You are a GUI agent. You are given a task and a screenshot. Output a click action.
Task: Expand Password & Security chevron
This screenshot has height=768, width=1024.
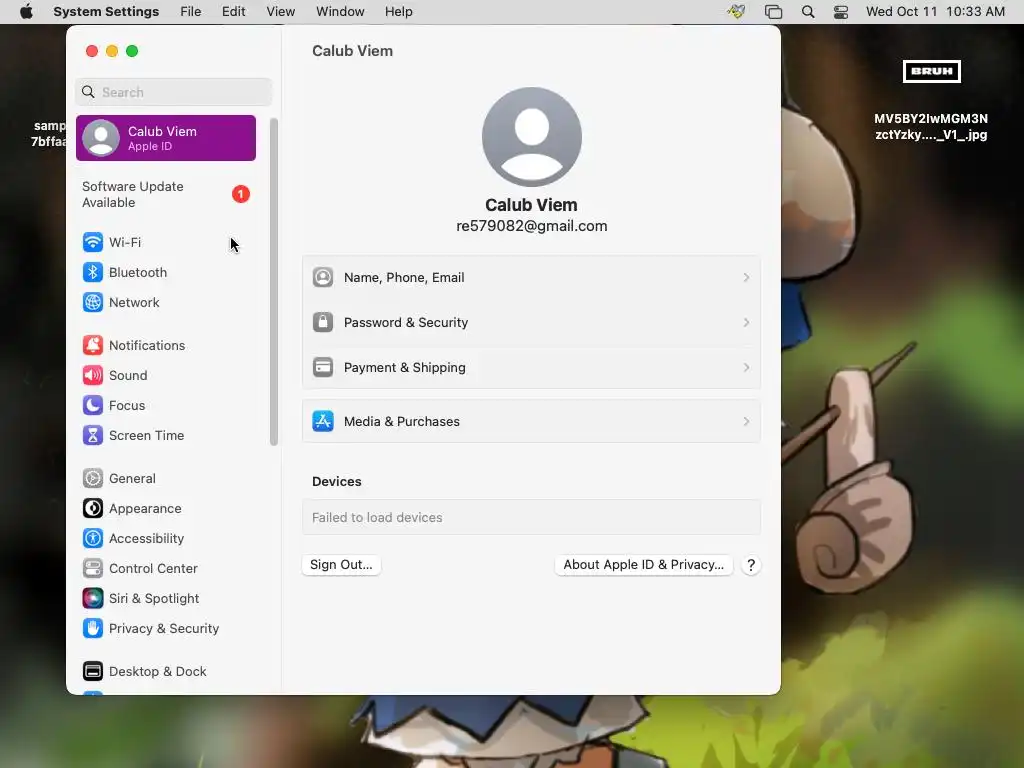746,323
